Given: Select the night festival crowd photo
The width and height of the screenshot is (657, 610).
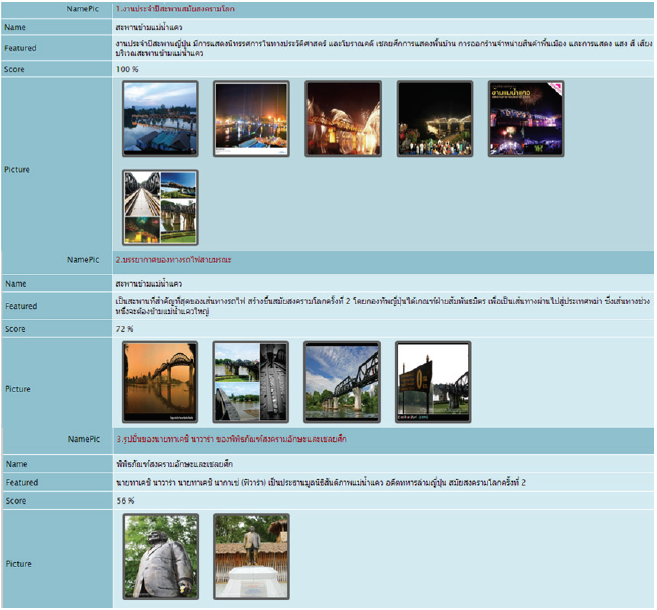Looking at the screenshot, I should [x=434, y=119].
